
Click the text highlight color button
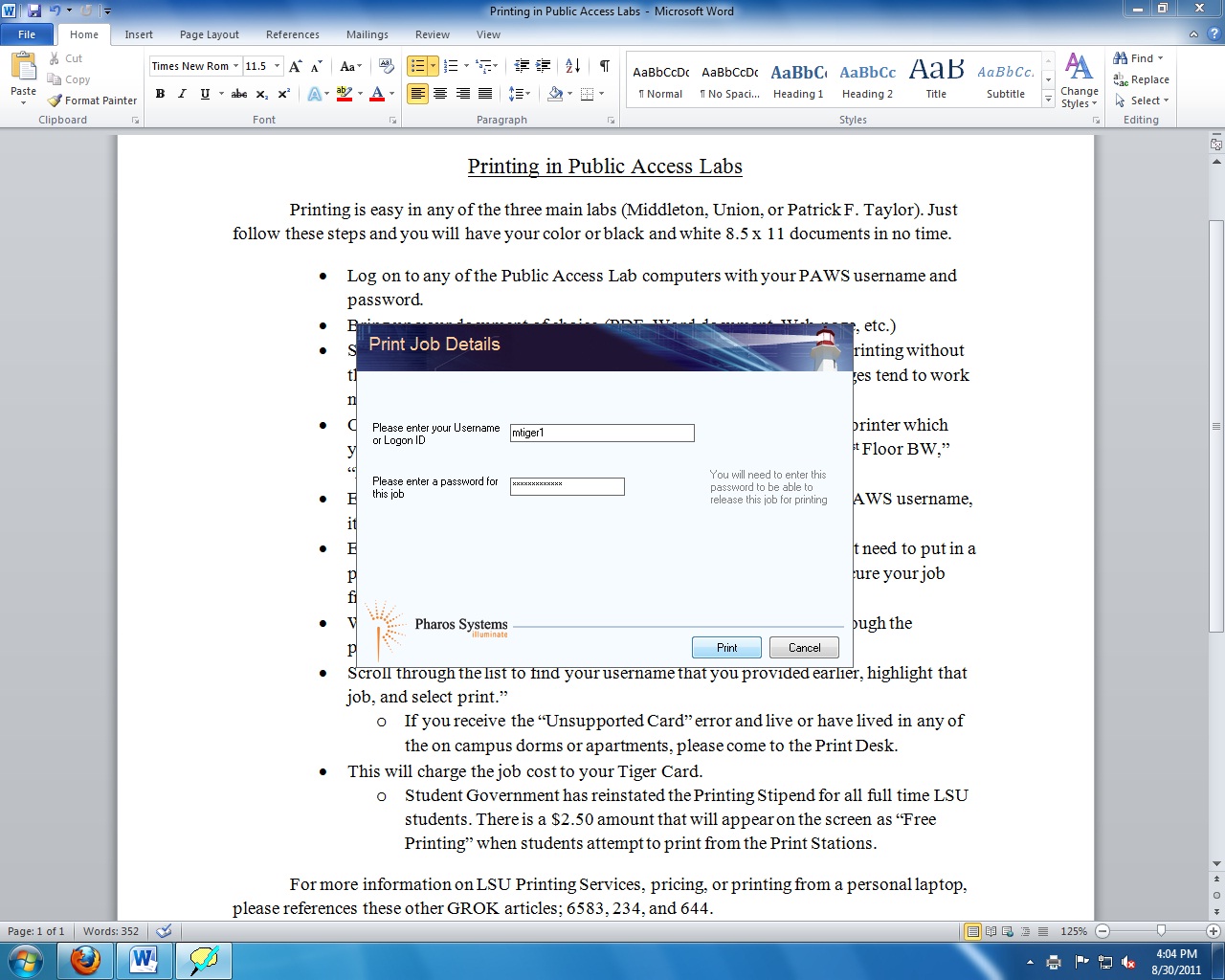(344, 94)
